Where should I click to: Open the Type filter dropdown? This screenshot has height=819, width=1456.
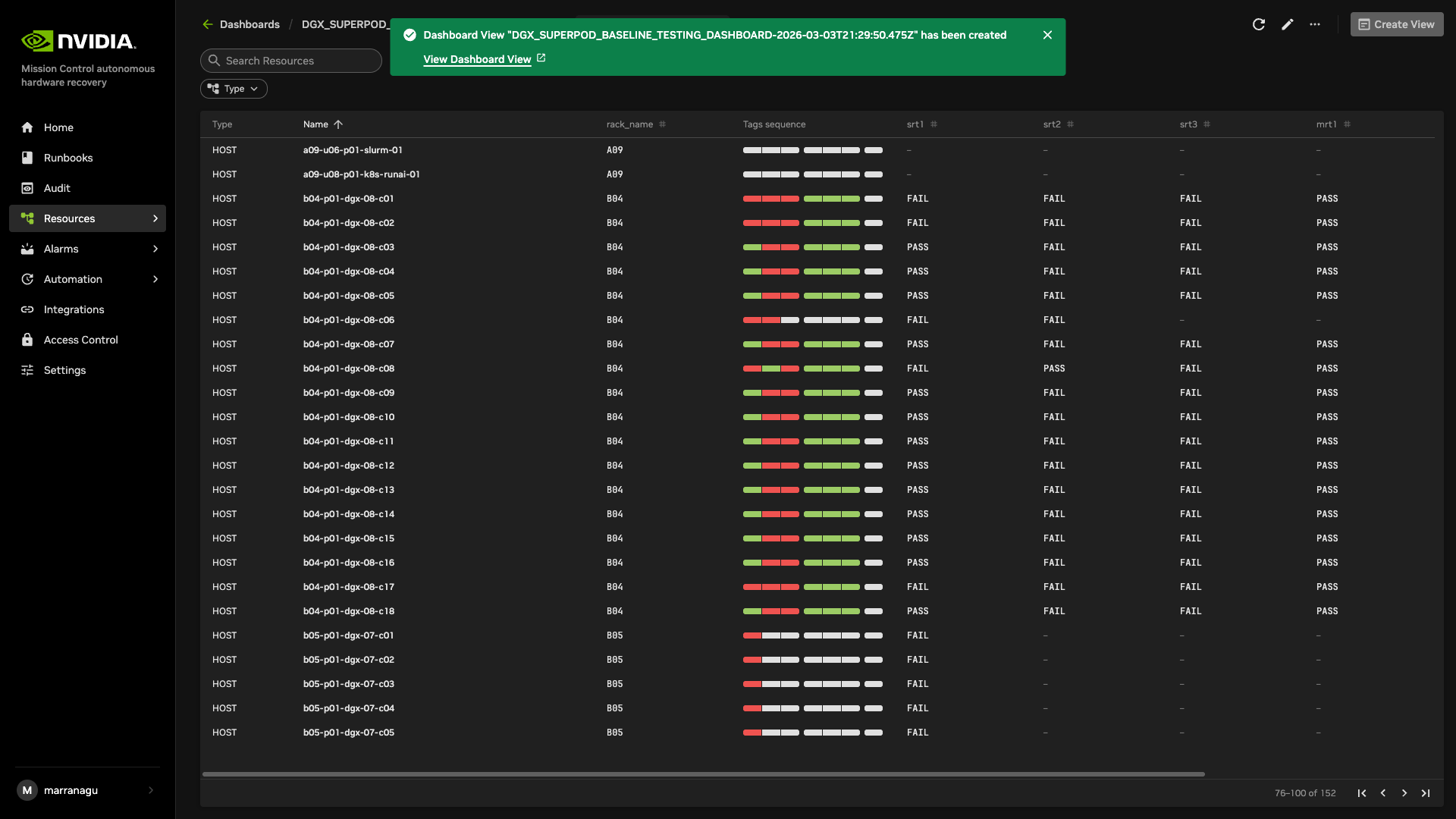[x=234, y=89]
